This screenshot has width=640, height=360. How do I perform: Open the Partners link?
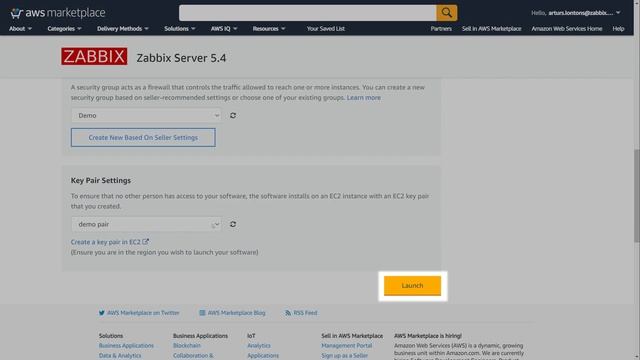[441, 29]
